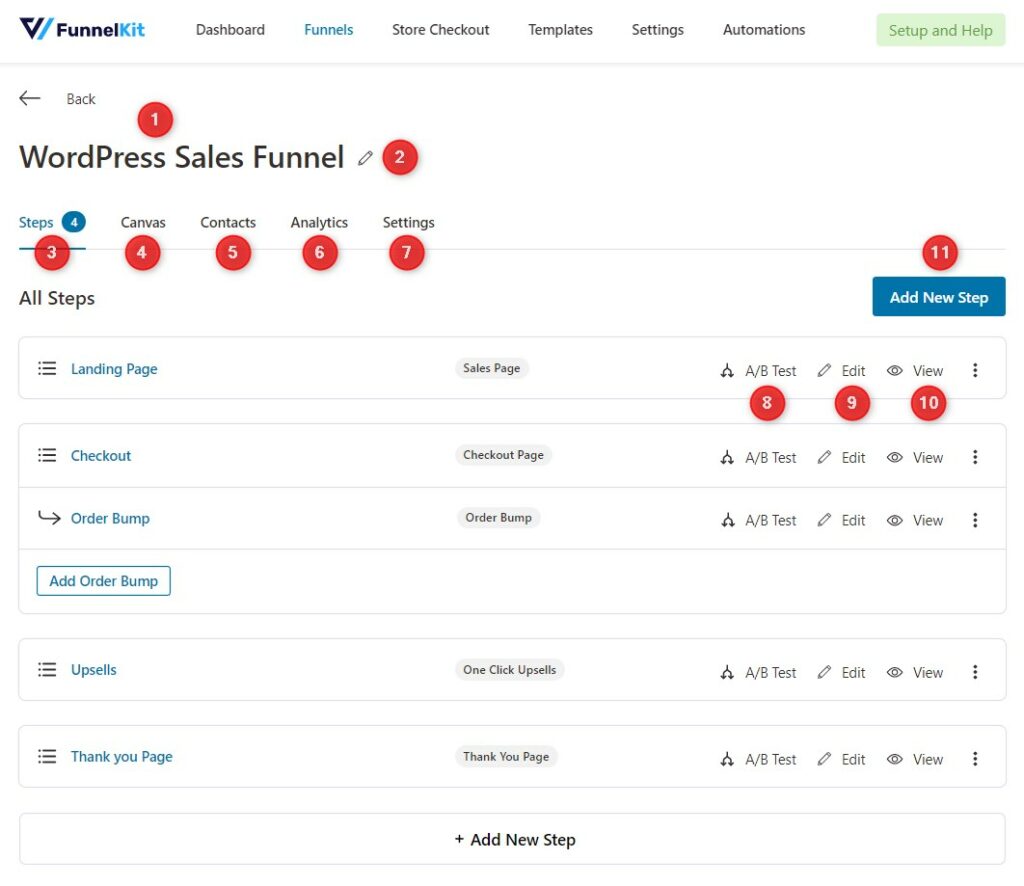Click the Setup and Help button
Viewport: 1024px width, 886px height.
click(x=940, y=30)
